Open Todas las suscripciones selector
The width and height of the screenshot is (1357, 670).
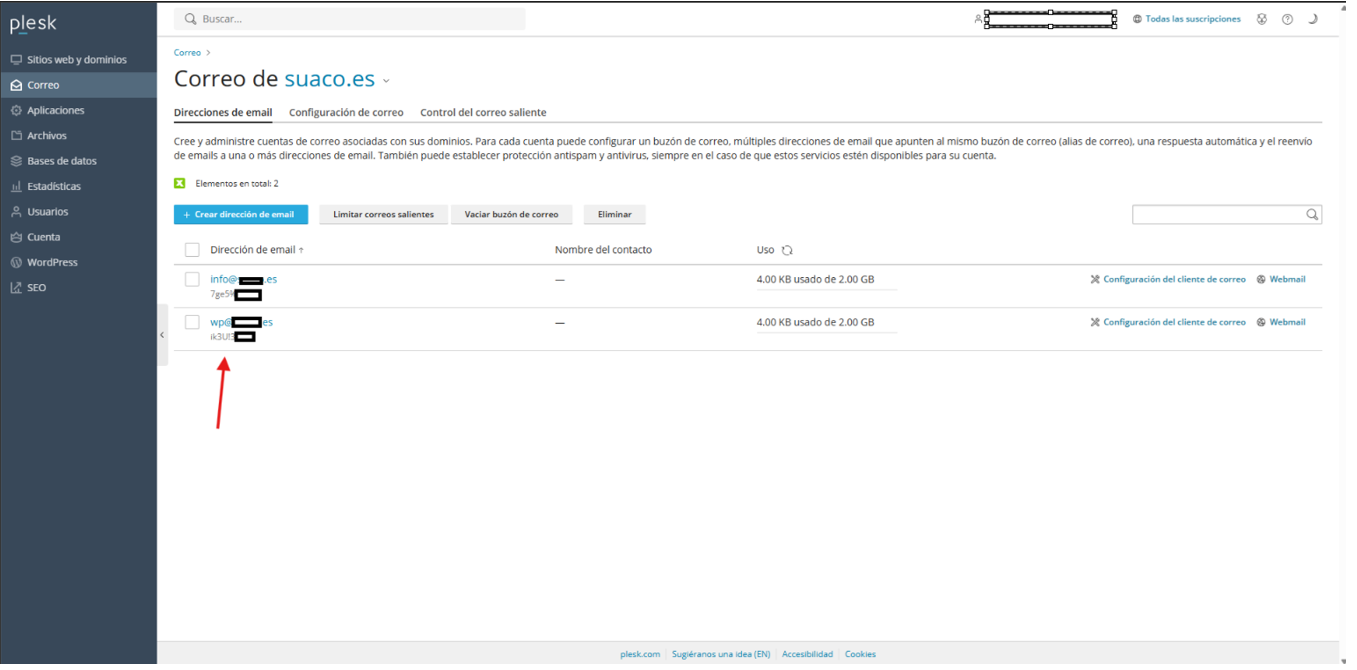pos(1186,19)
